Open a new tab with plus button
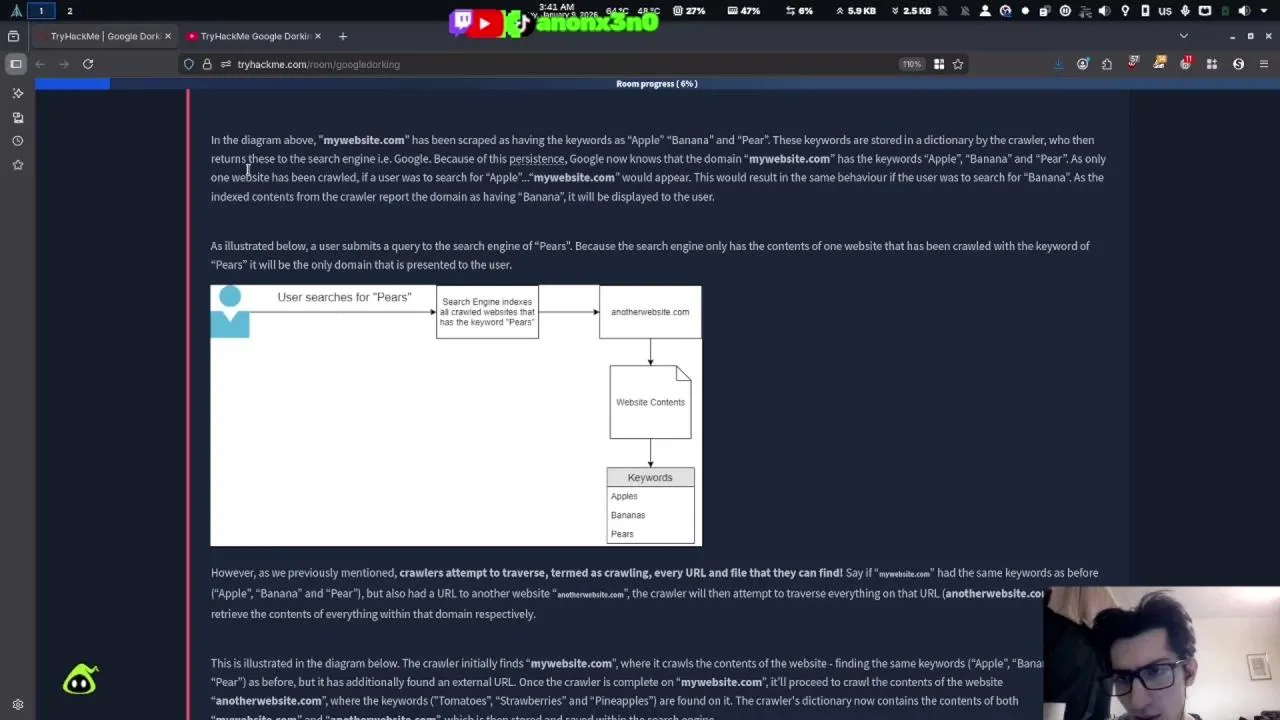Screen dimensions: 1280x720 342,36
